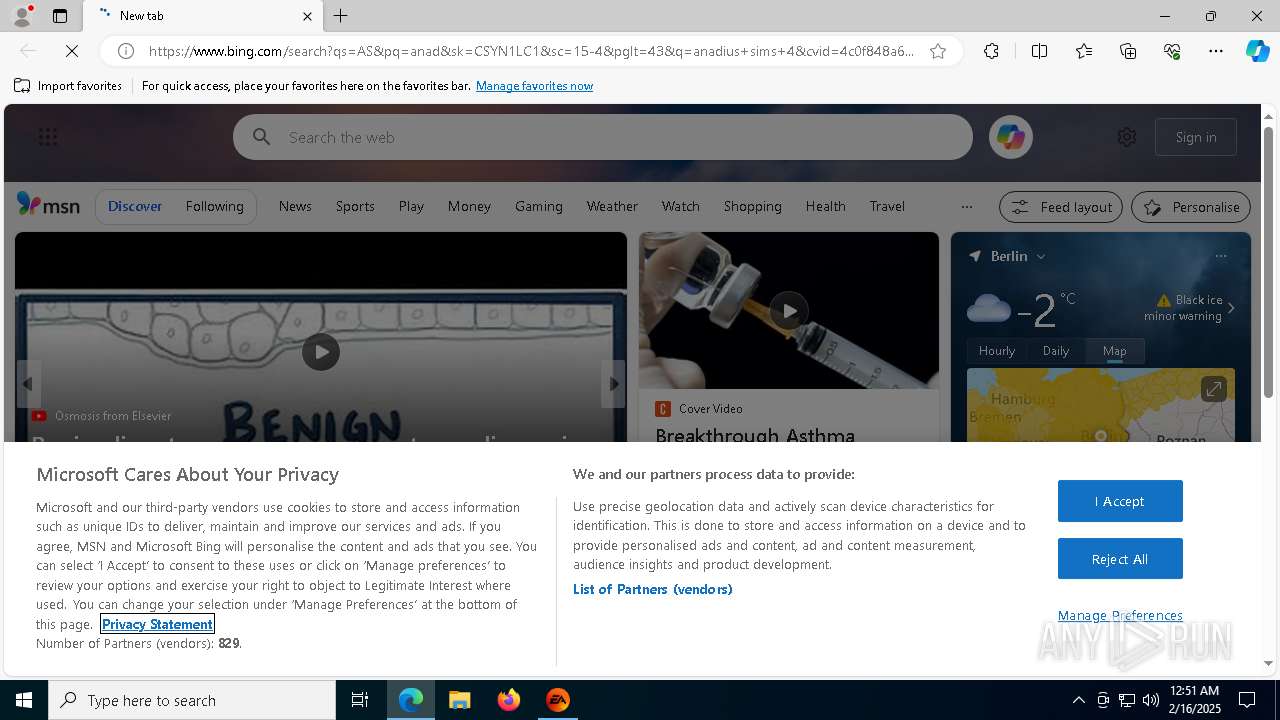Open the Travel category

tap(887, 206)
